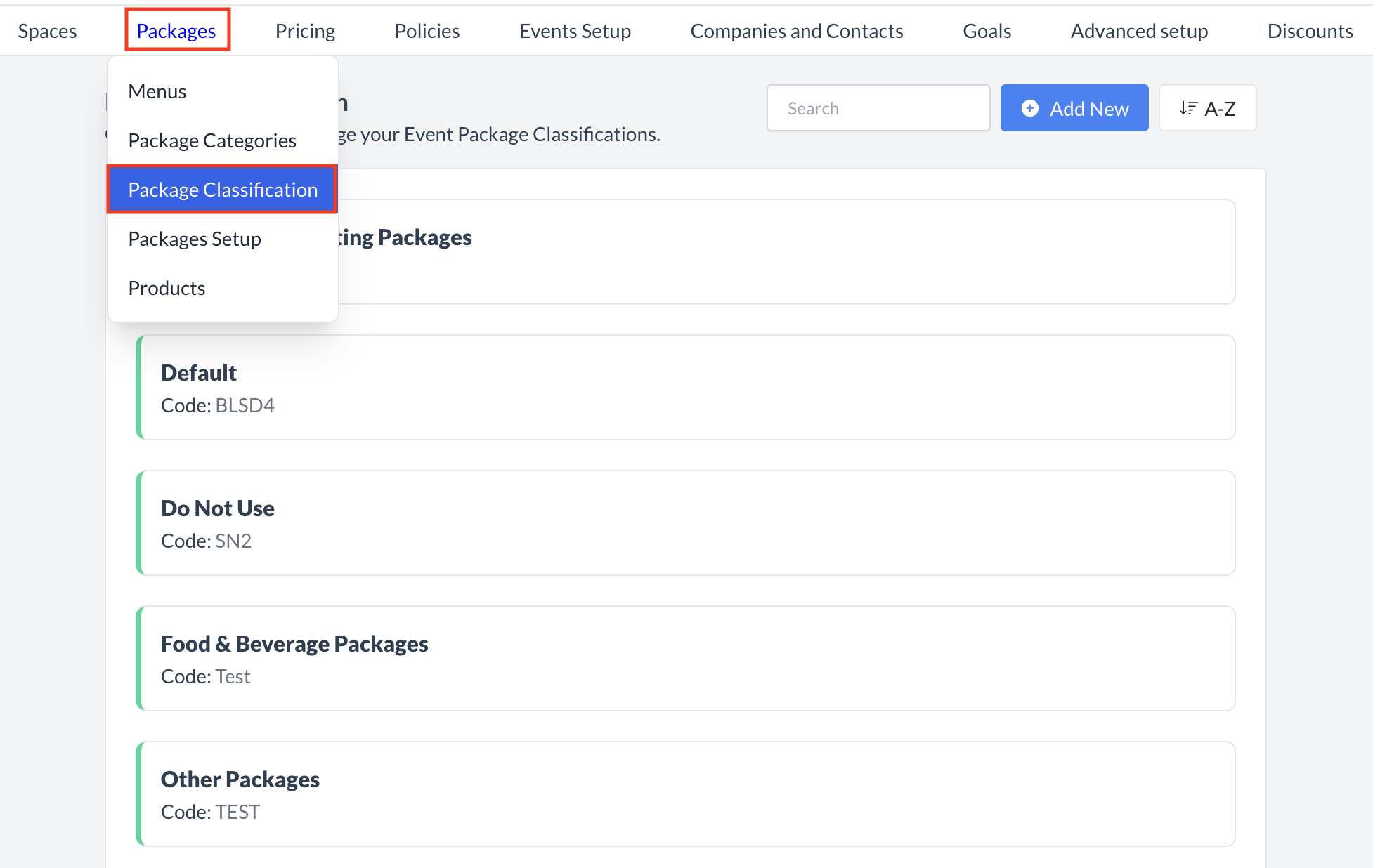Click the Add New button

[1074, 108]
